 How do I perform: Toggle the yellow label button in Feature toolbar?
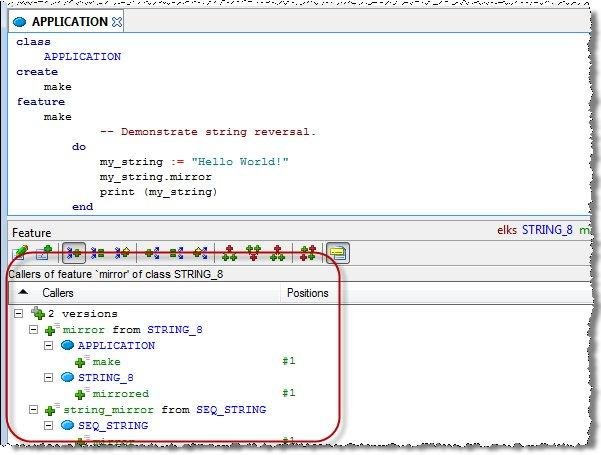pos(338,253)
